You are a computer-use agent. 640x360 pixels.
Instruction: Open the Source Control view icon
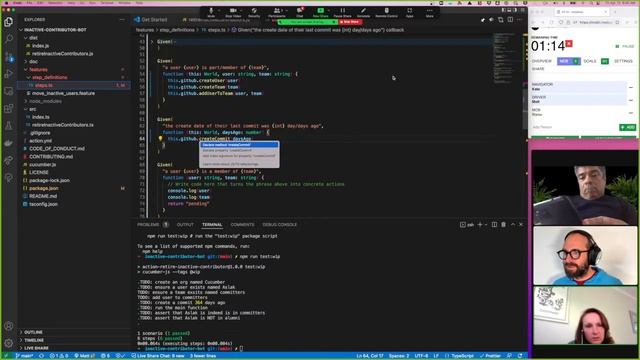click(9, 57)
